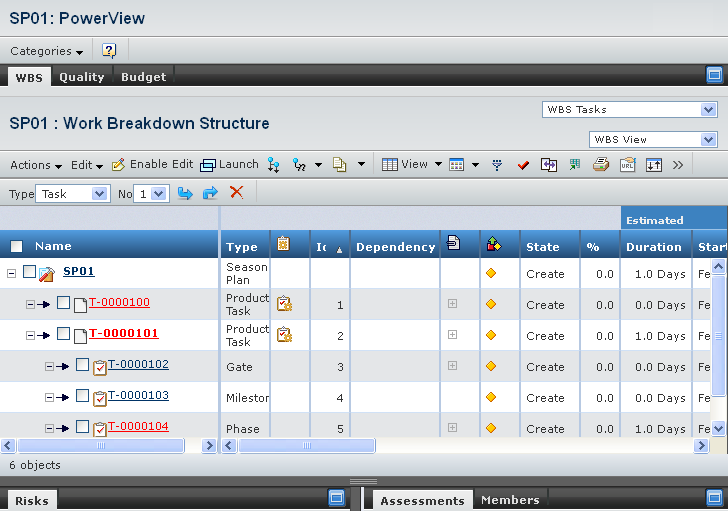Click the maximize icon on Assessments panel
The image size is (728, 511).
715,498
